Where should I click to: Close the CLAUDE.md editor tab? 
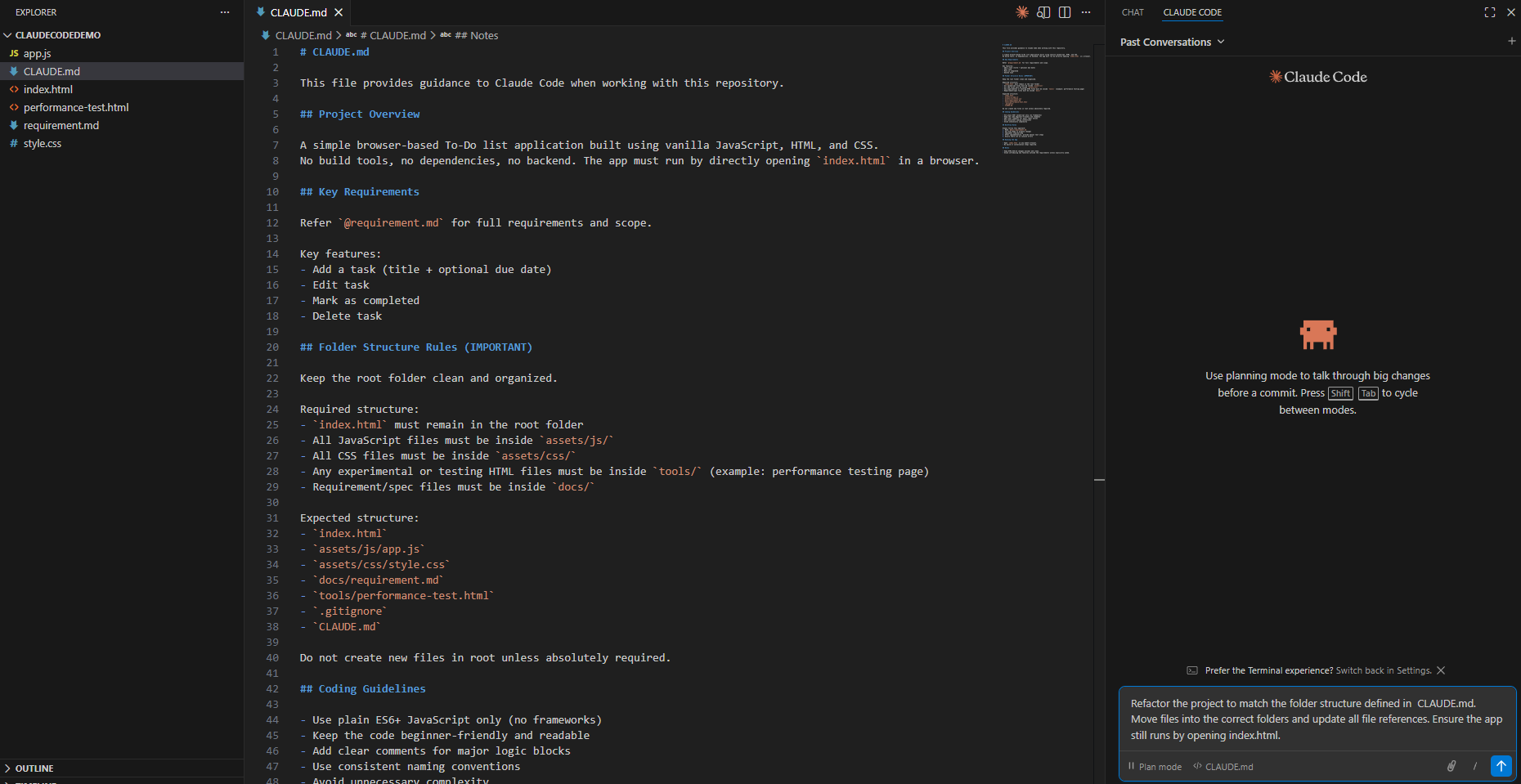pos(339,12)
